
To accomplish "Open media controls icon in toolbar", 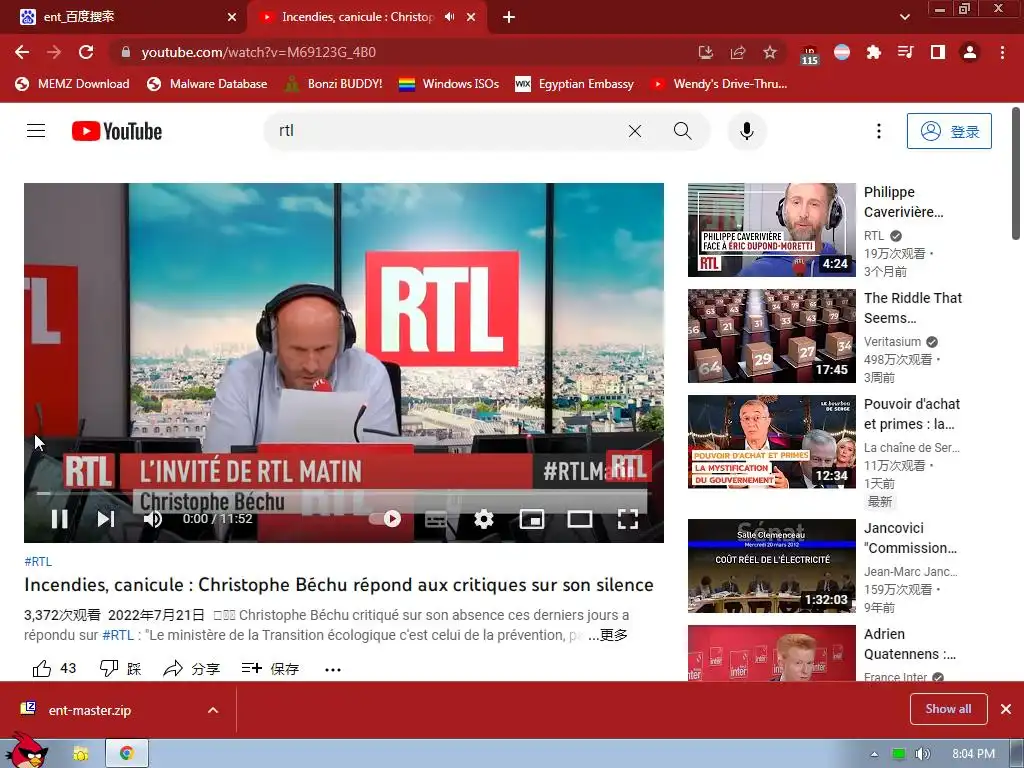I will pyautogui.click(x=905, y=52).
